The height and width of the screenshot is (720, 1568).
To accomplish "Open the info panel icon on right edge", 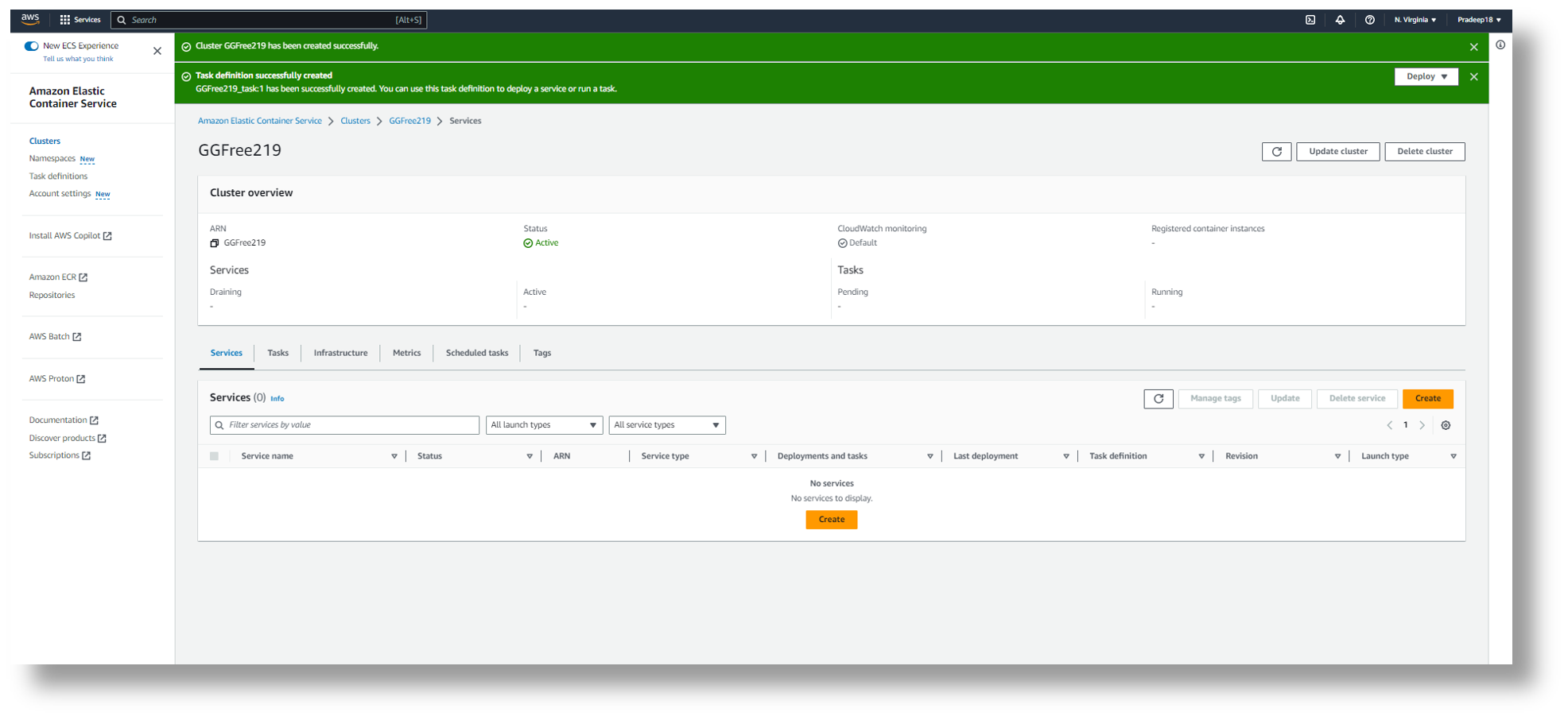I will tap(1500, 45).
